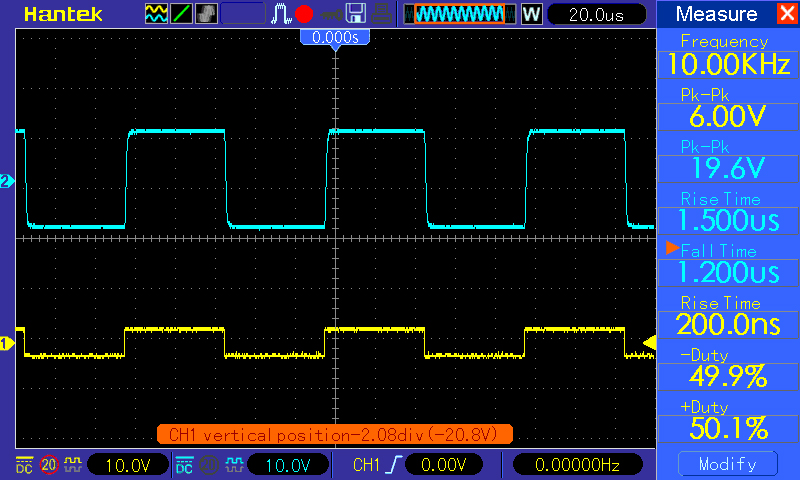This screenshot has height=480, width=800.
Task: Click the CH2 cyan probe waveform icon
Action: coord(234,464)
